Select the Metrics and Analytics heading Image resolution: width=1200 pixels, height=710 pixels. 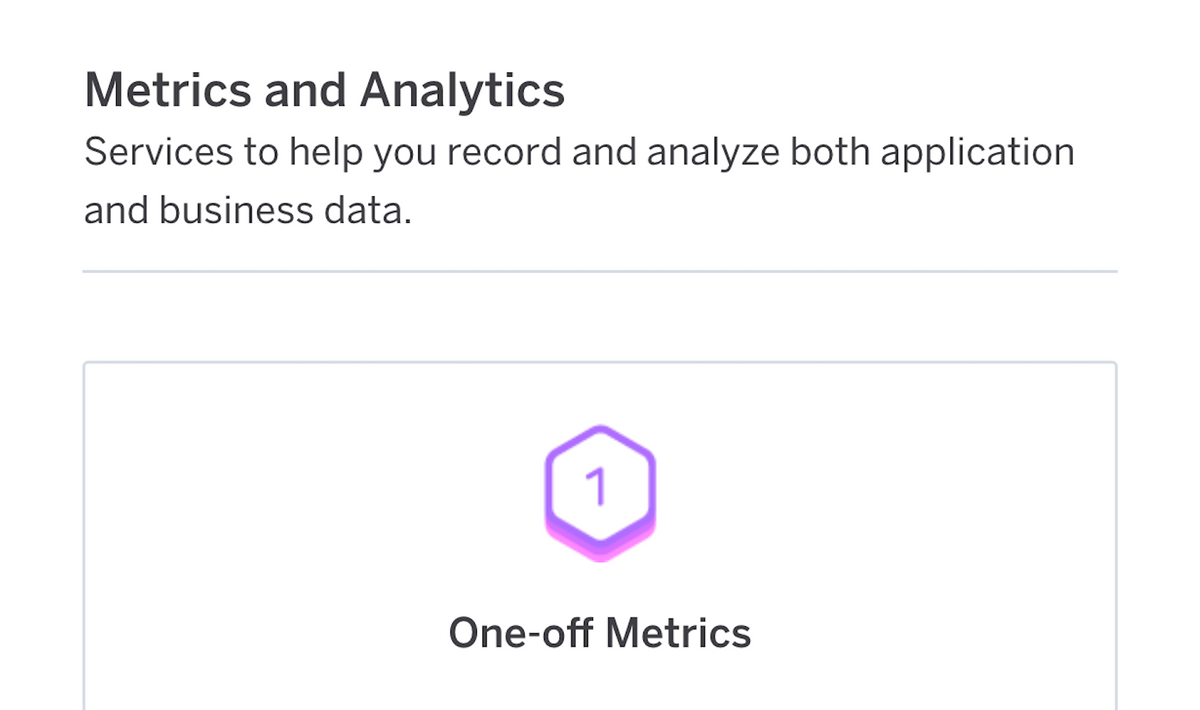click(324, 90)
